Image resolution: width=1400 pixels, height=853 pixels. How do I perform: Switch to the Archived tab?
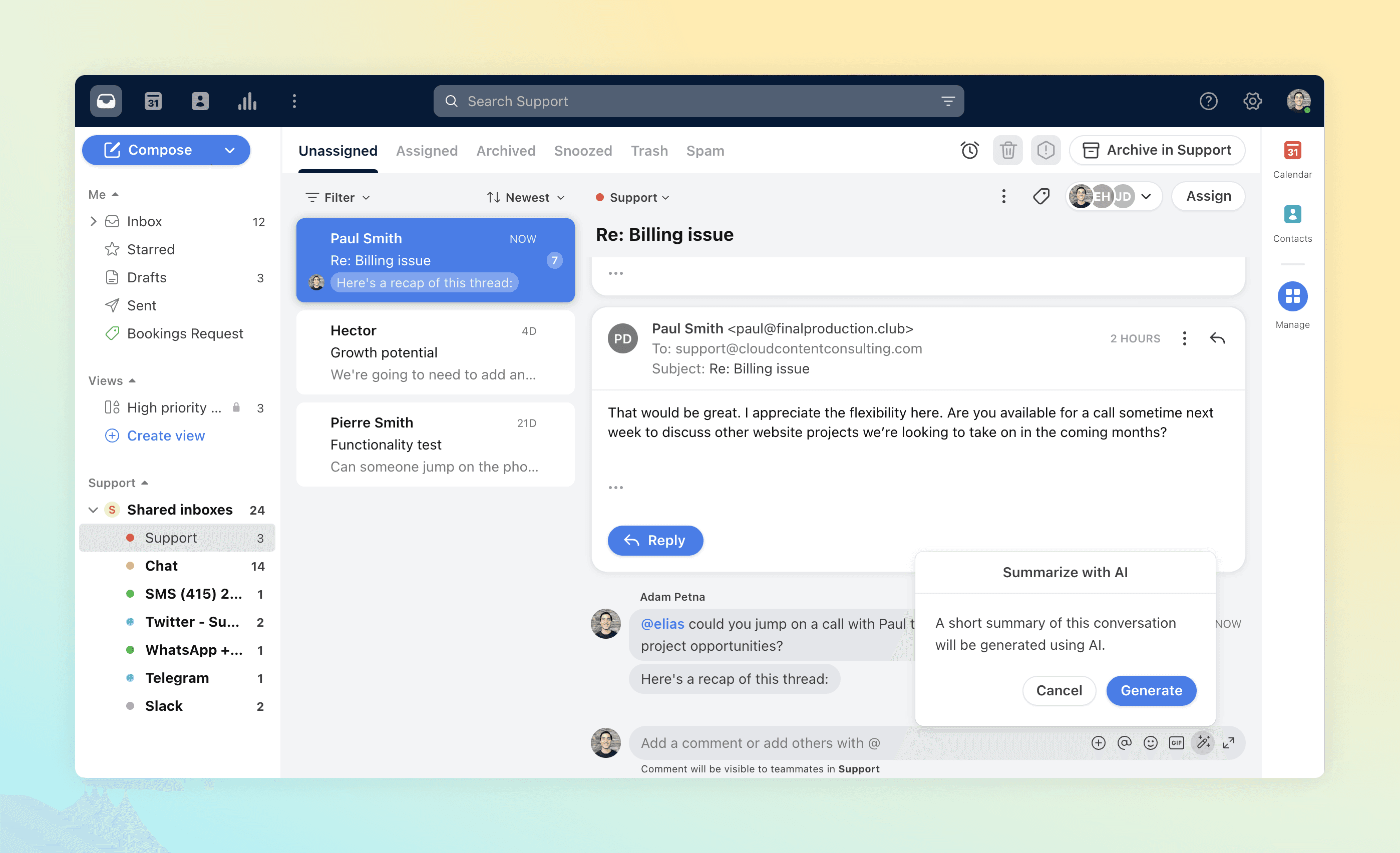point(506,151)
